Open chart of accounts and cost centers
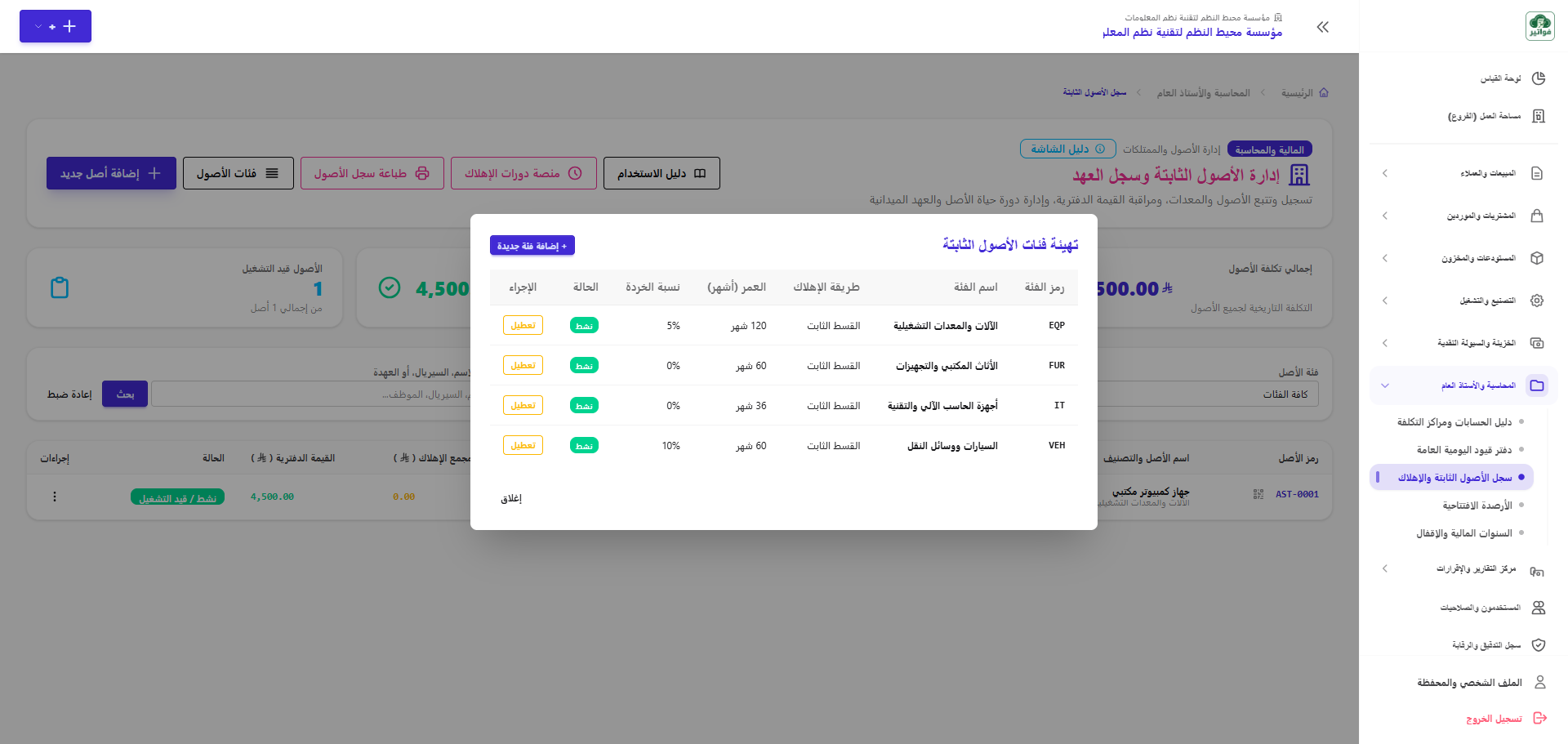Screen dimensions: 1568x744 1454,422
